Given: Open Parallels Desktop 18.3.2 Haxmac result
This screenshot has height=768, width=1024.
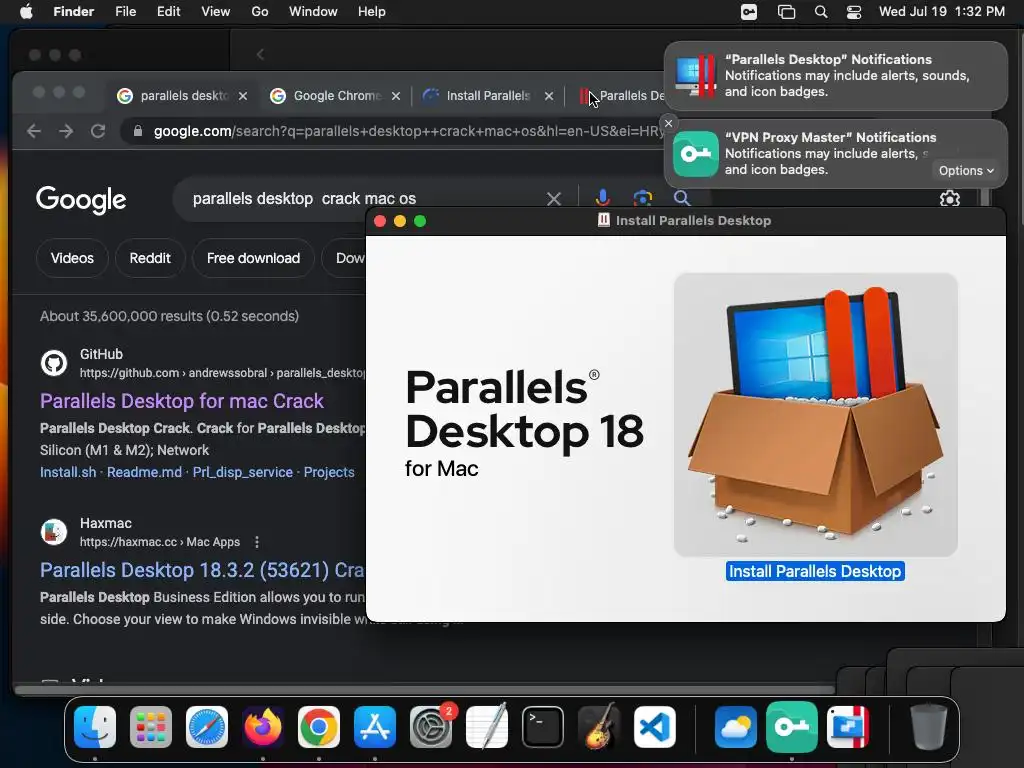Looking at the screenshot, I should point(202,570).
